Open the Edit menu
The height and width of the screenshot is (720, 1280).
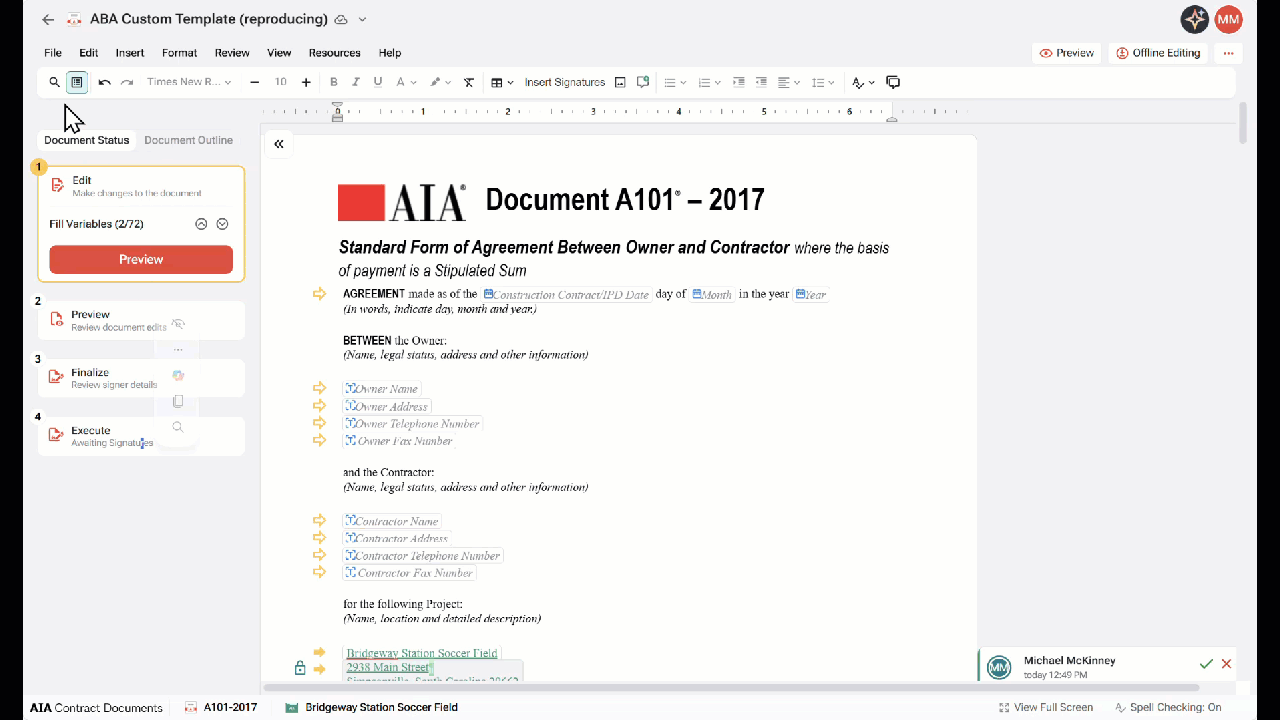pos(89,53)
